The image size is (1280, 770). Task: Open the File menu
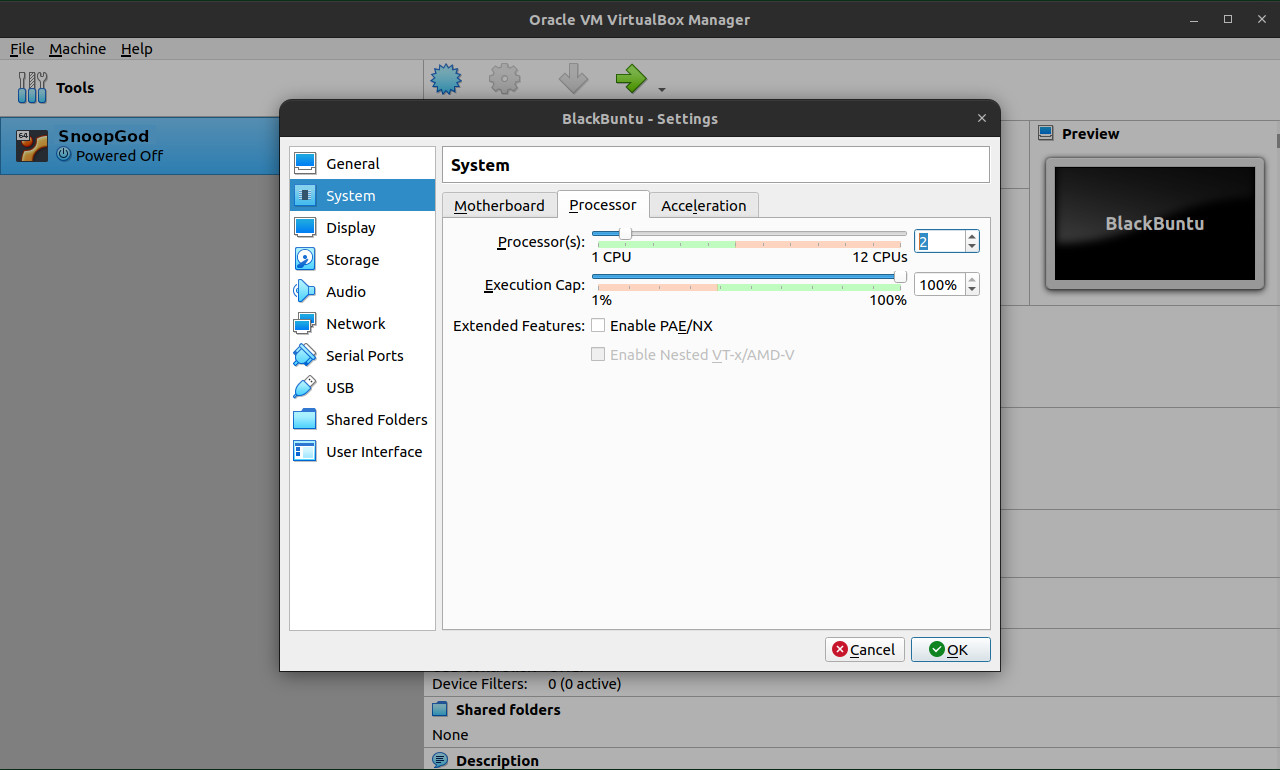tap(22, 49)
